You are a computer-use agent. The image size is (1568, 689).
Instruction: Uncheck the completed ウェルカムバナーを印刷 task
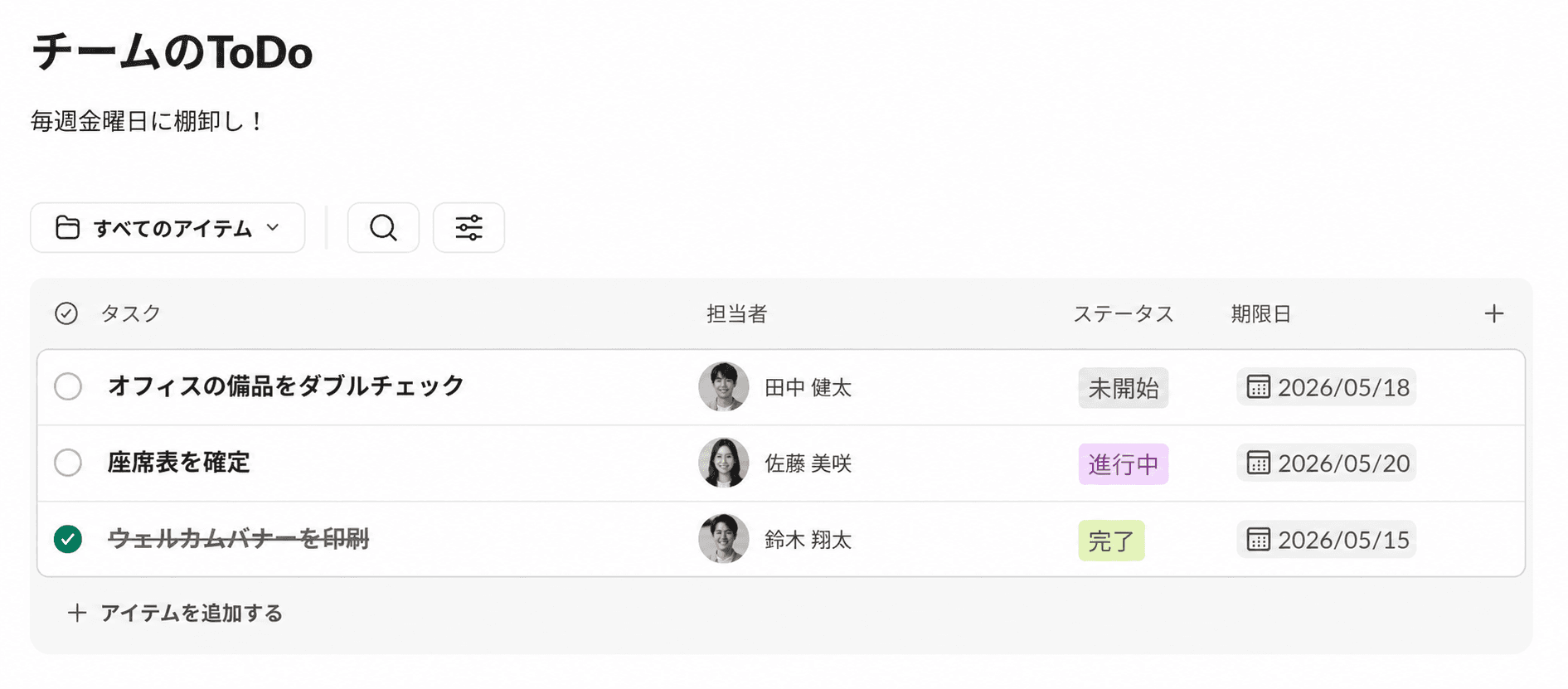(68, 539)
